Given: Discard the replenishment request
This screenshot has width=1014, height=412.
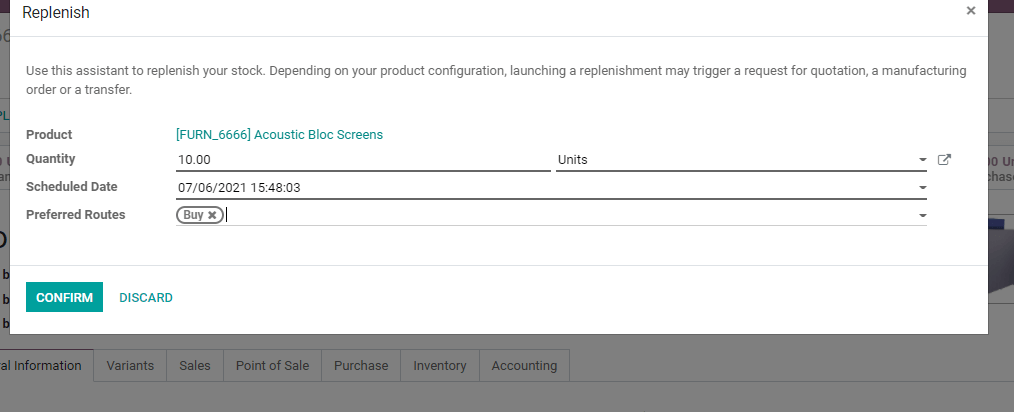Looking at the screenshot, I should [146, 297].
